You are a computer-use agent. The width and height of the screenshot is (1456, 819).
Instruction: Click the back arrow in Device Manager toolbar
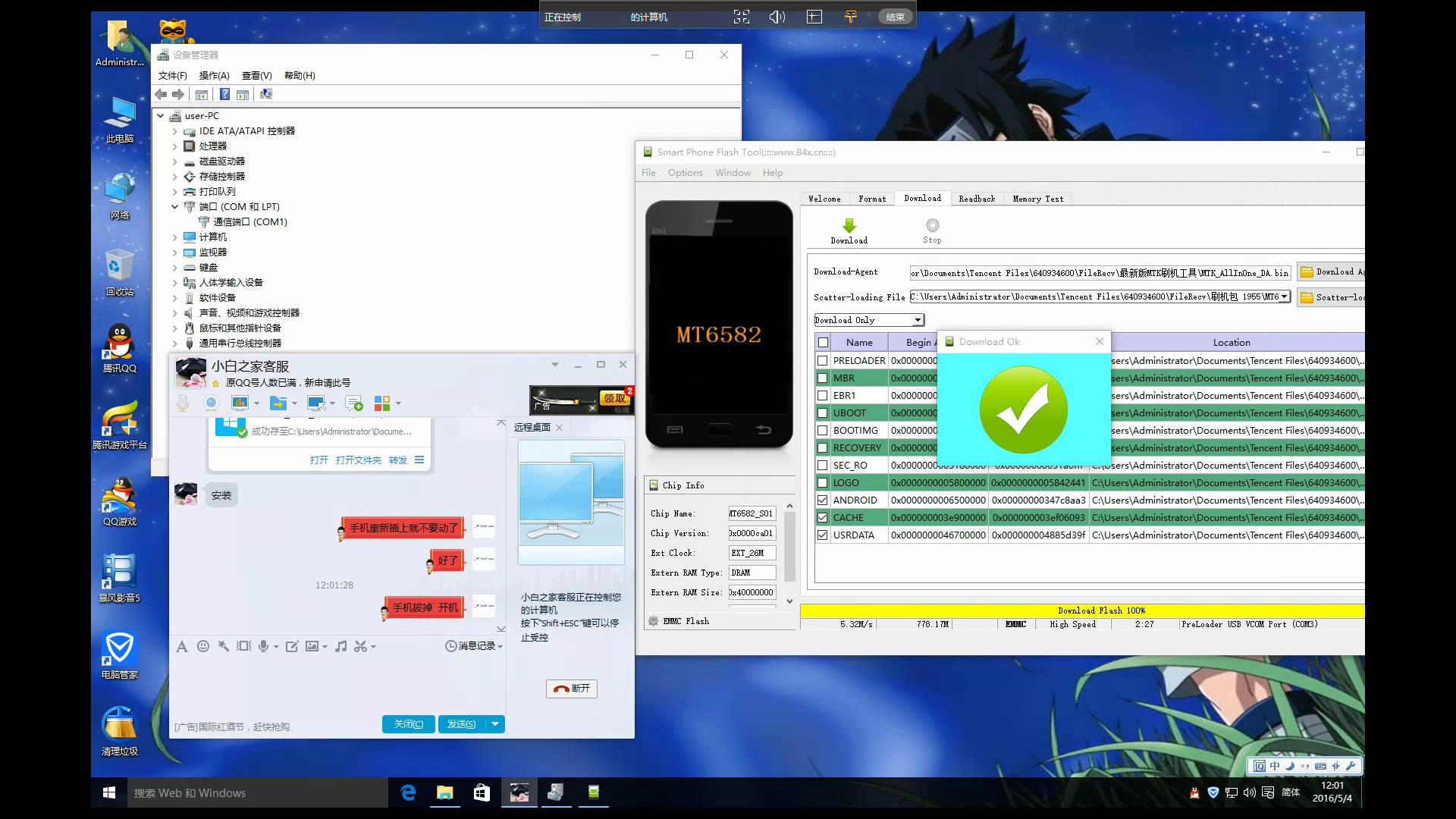pyautogui.click(x=161, y=94)
